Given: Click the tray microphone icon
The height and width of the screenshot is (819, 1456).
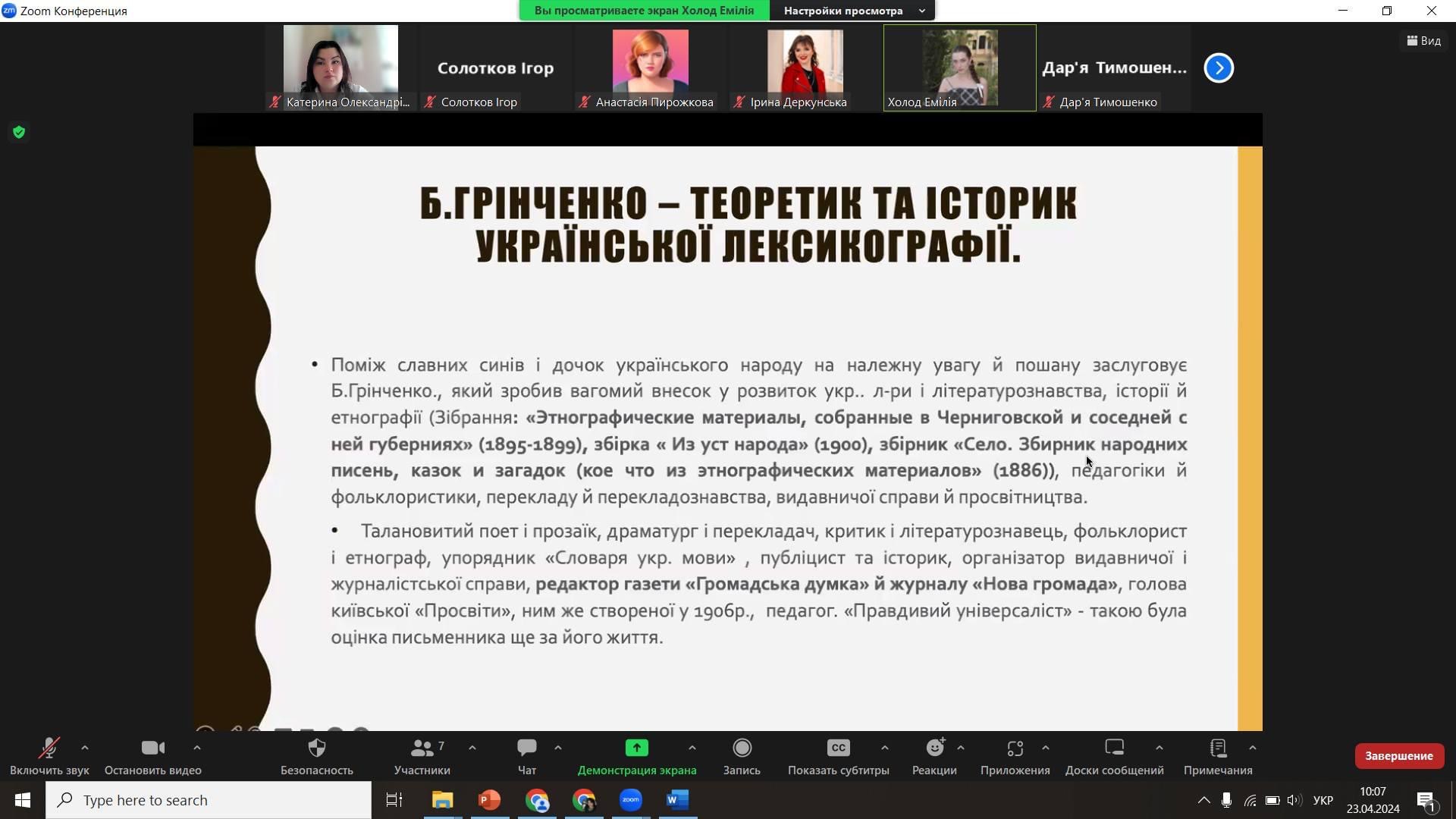Looking at the screenshot, I should (1226, 800).
